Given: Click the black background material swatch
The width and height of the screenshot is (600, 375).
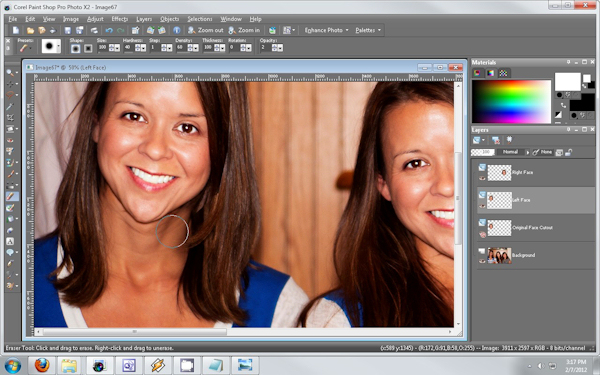Looking at the screenshot, I should 582,105.
